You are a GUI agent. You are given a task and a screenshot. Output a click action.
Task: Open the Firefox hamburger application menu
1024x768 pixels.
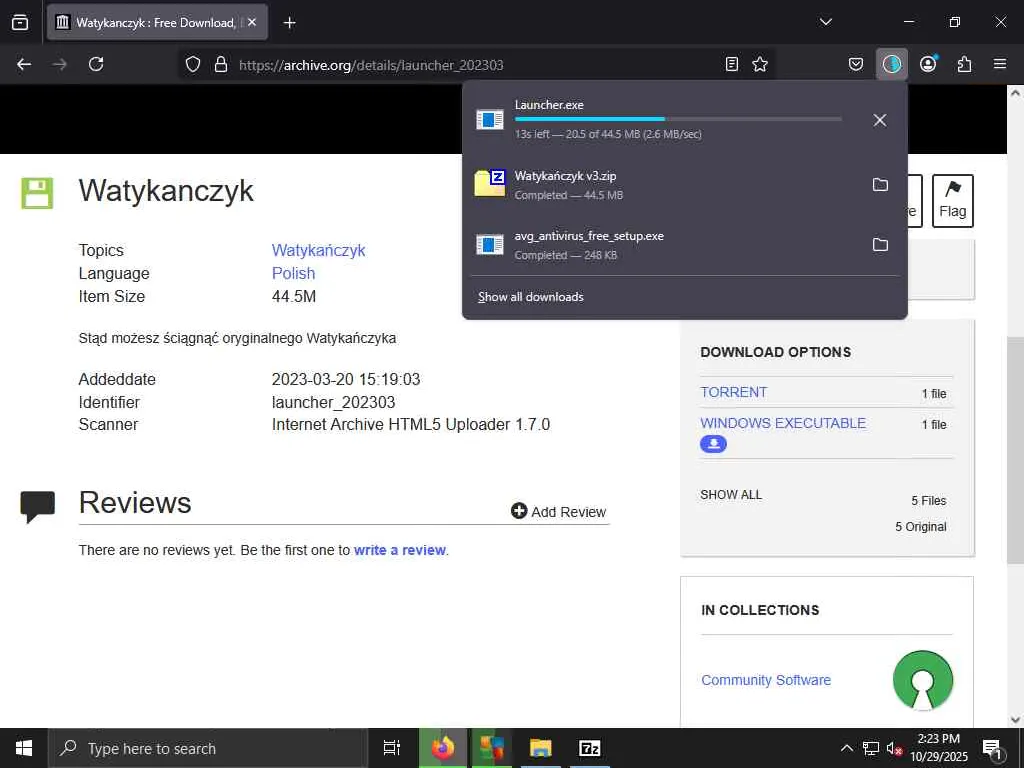pos(1000,64)
